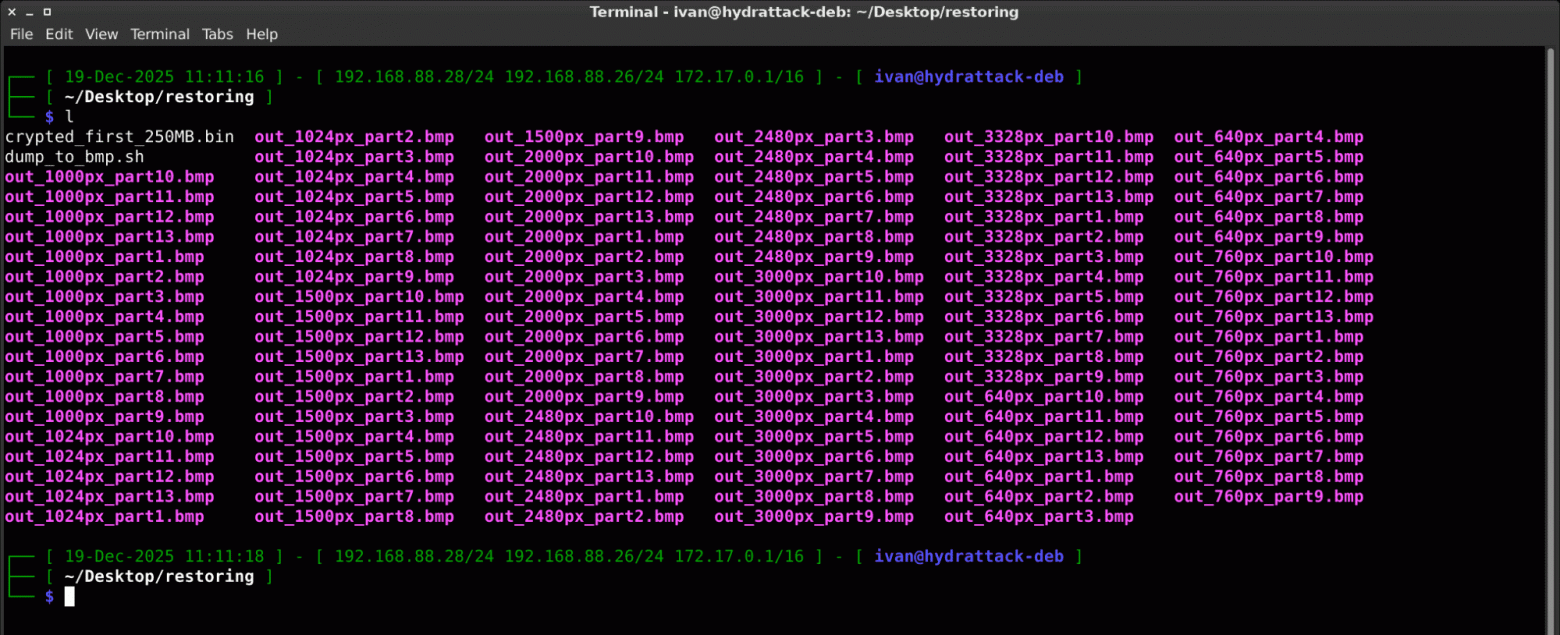
Task: Click out_2480px_part9.bmp file name
Action: point(814,257)
